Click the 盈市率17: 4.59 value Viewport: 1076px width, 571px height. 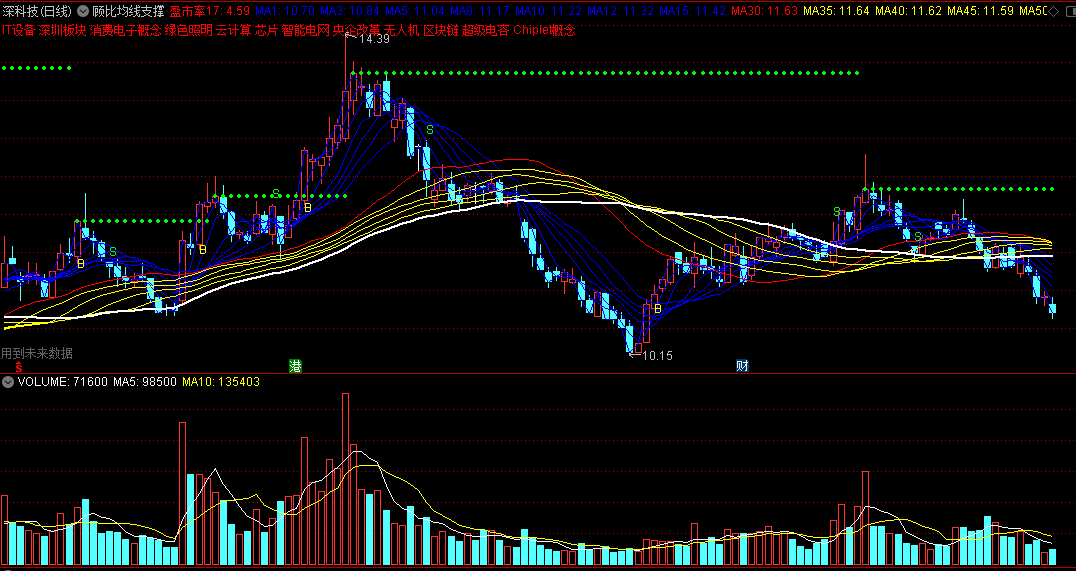(x=210, y=11)
